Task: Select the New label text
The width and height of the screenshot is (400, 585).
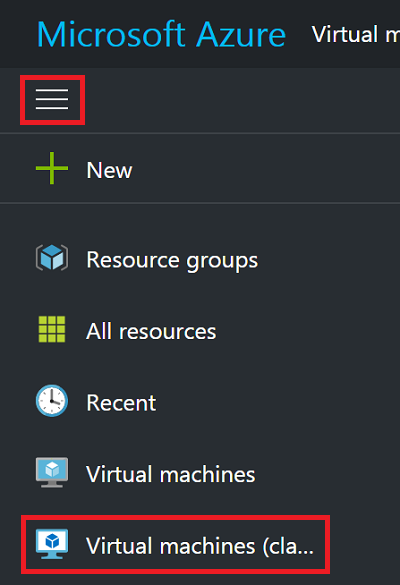Action: pyautogui.click(x=109, y=170)
